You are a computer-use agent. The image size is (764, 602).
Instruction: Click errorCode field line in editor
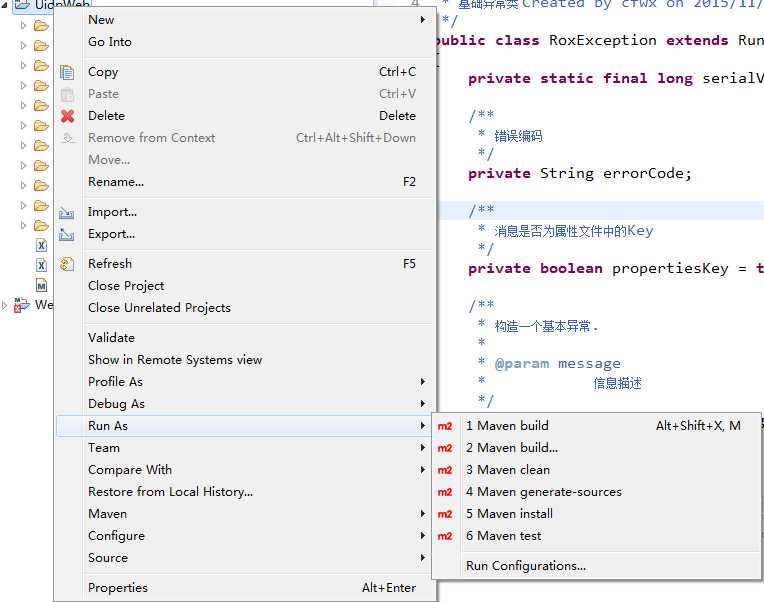pos(580,173)
